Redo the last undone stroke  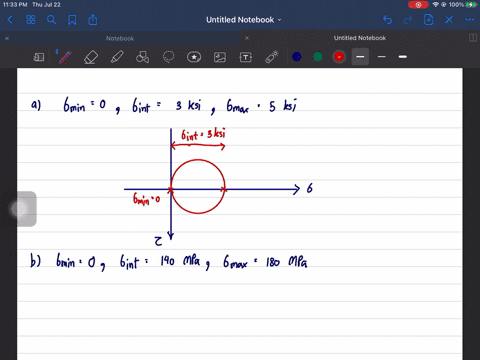click(408, 20)
